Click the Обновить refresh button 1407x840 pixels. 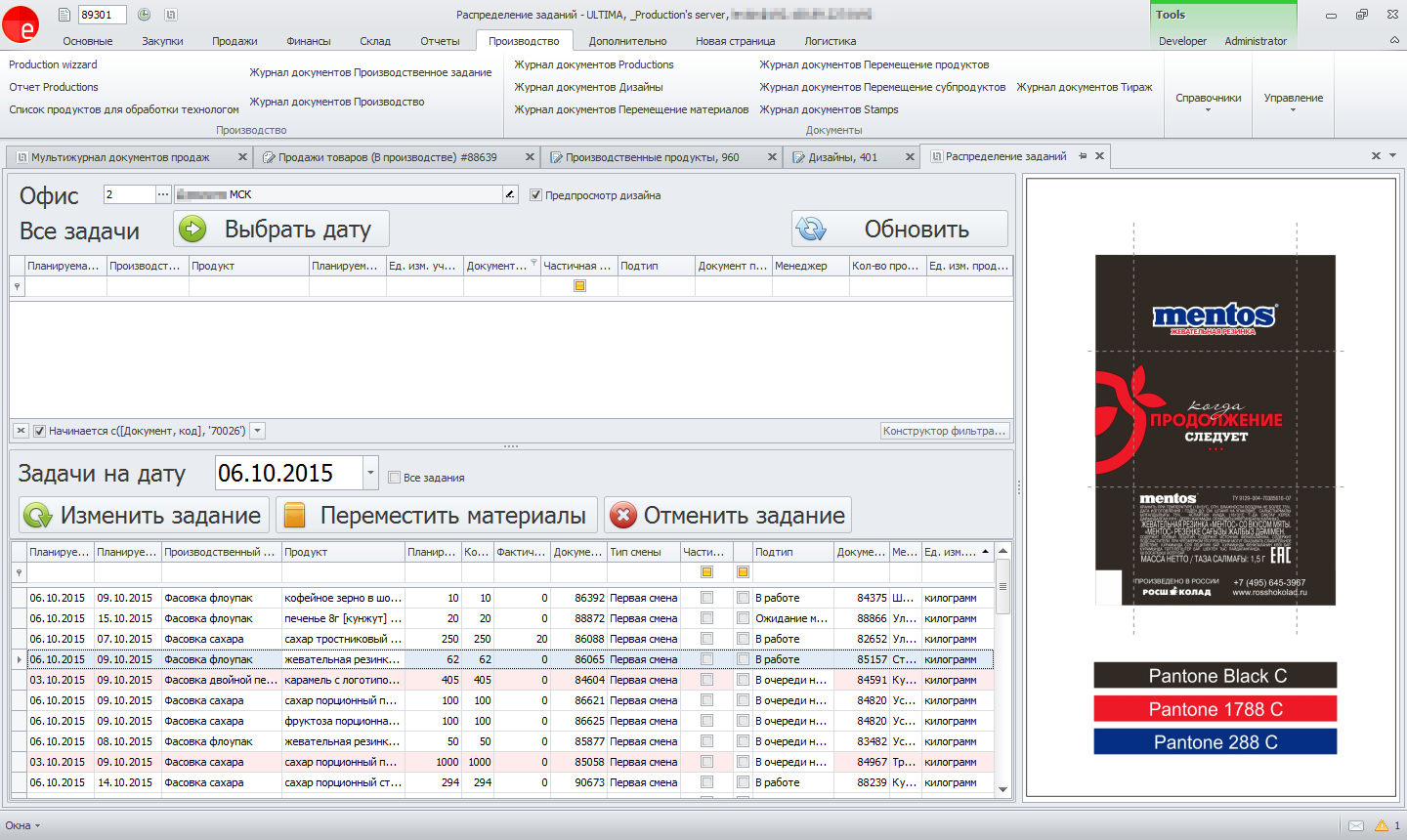899,230
